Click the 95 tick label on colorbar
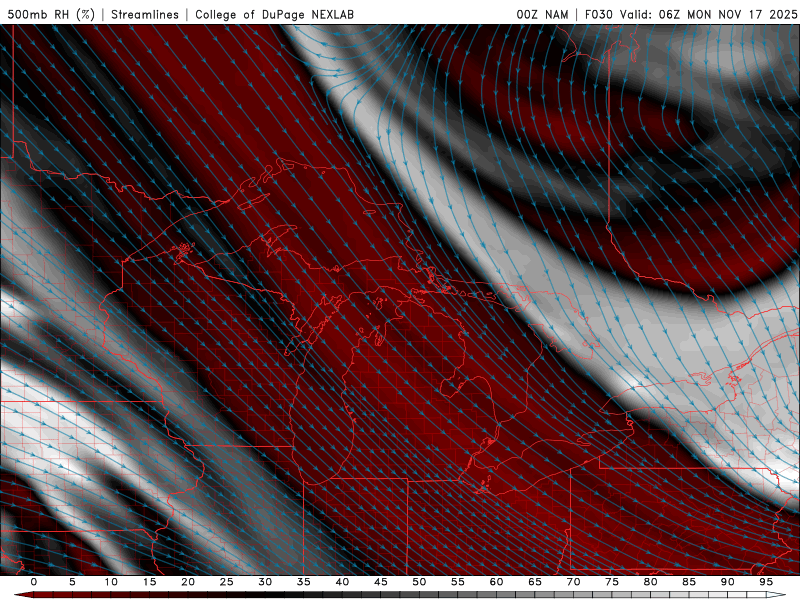The height and width of the screenshot is (600, 800). click(x=766, y=582)
